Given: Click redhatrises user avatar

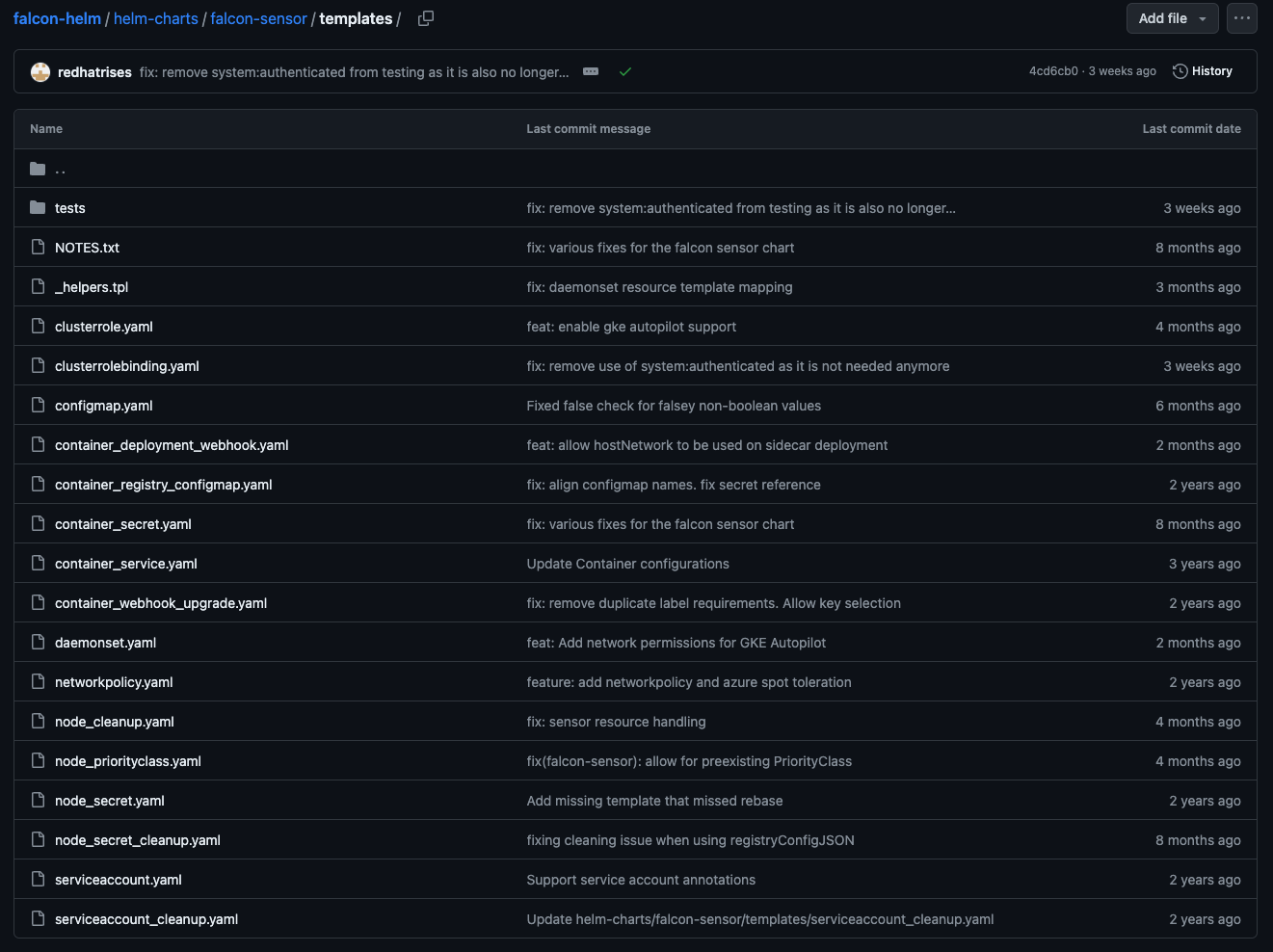Looking at the screenshot, I should coord(40,72).
